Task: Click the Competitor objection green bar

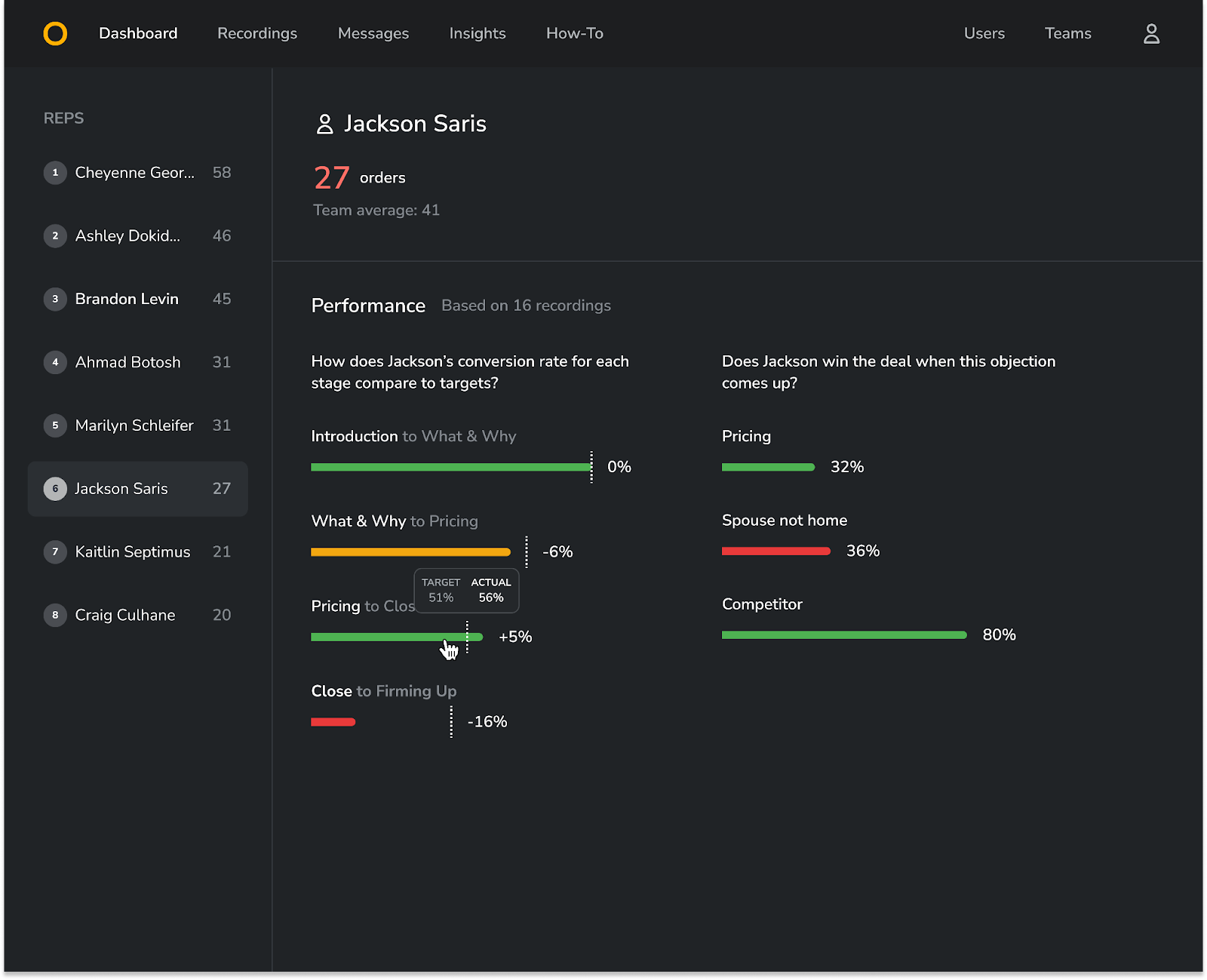Action: pos(844,635)
